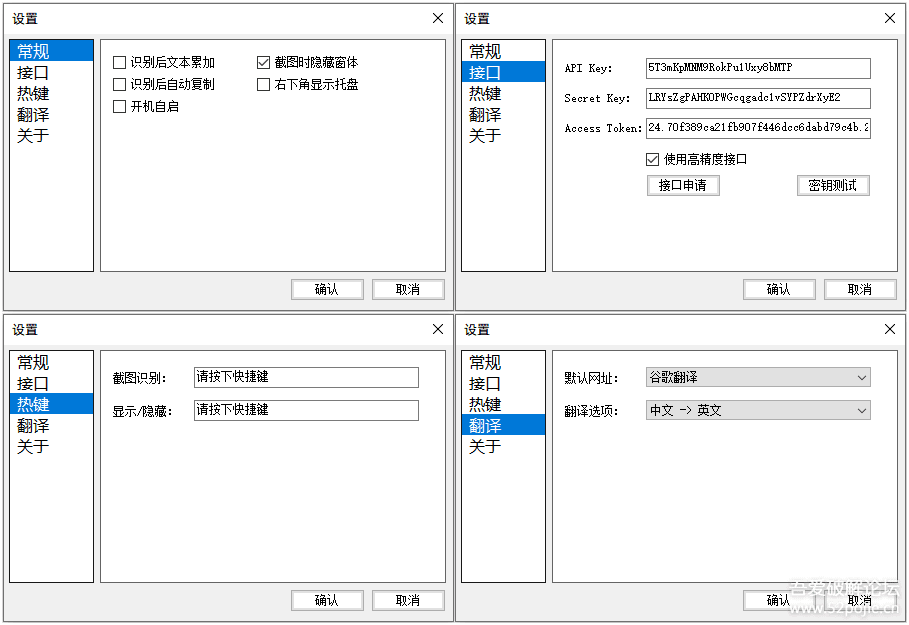Click 取消 in the 常规 window
This screenshot has height=625, width=909.
[x=408, y=289]
